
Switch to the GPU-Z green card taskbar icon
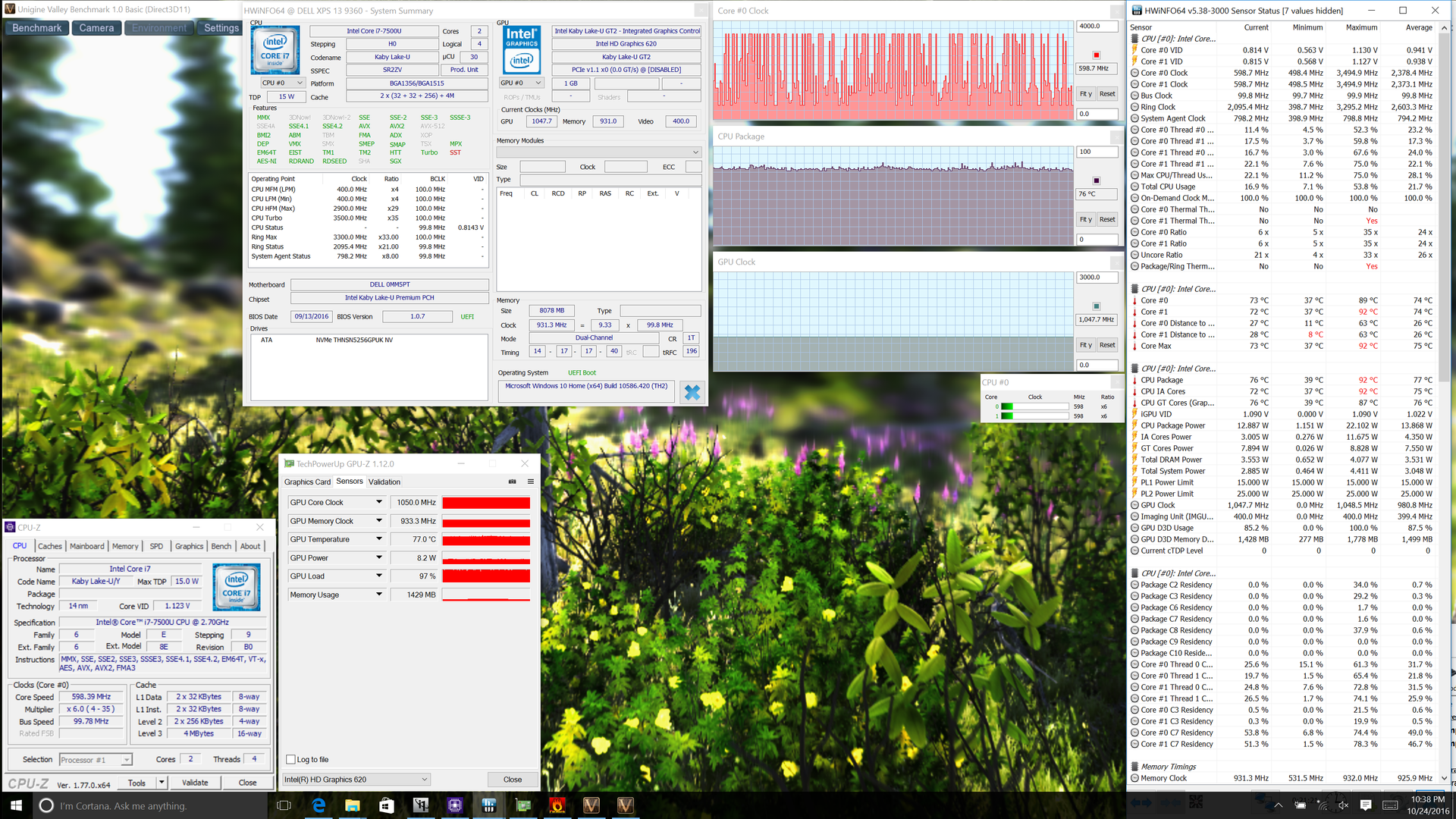pyautogui.click(x=523, y=805)
